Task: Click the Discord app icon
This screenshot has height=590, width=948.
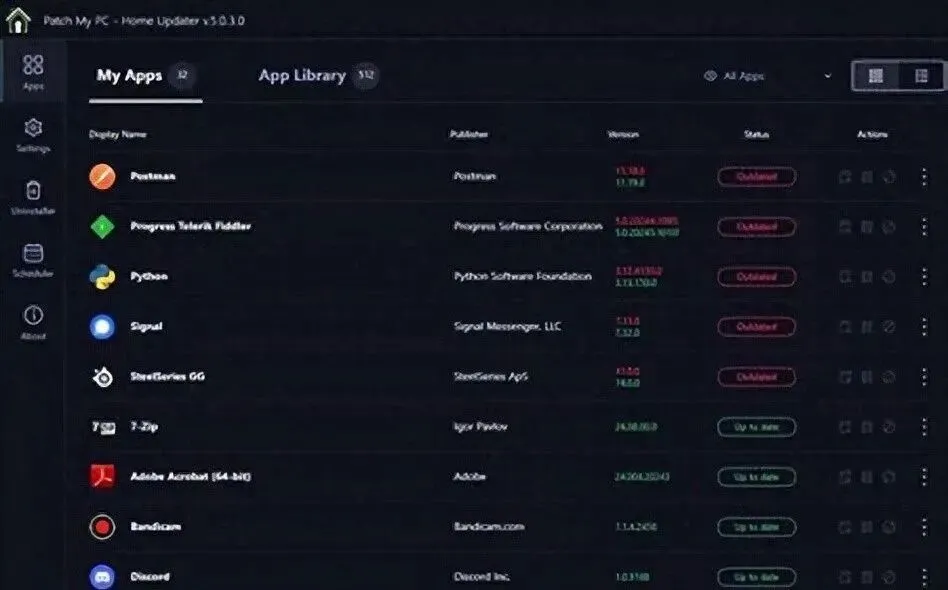Action: (102, 577)
